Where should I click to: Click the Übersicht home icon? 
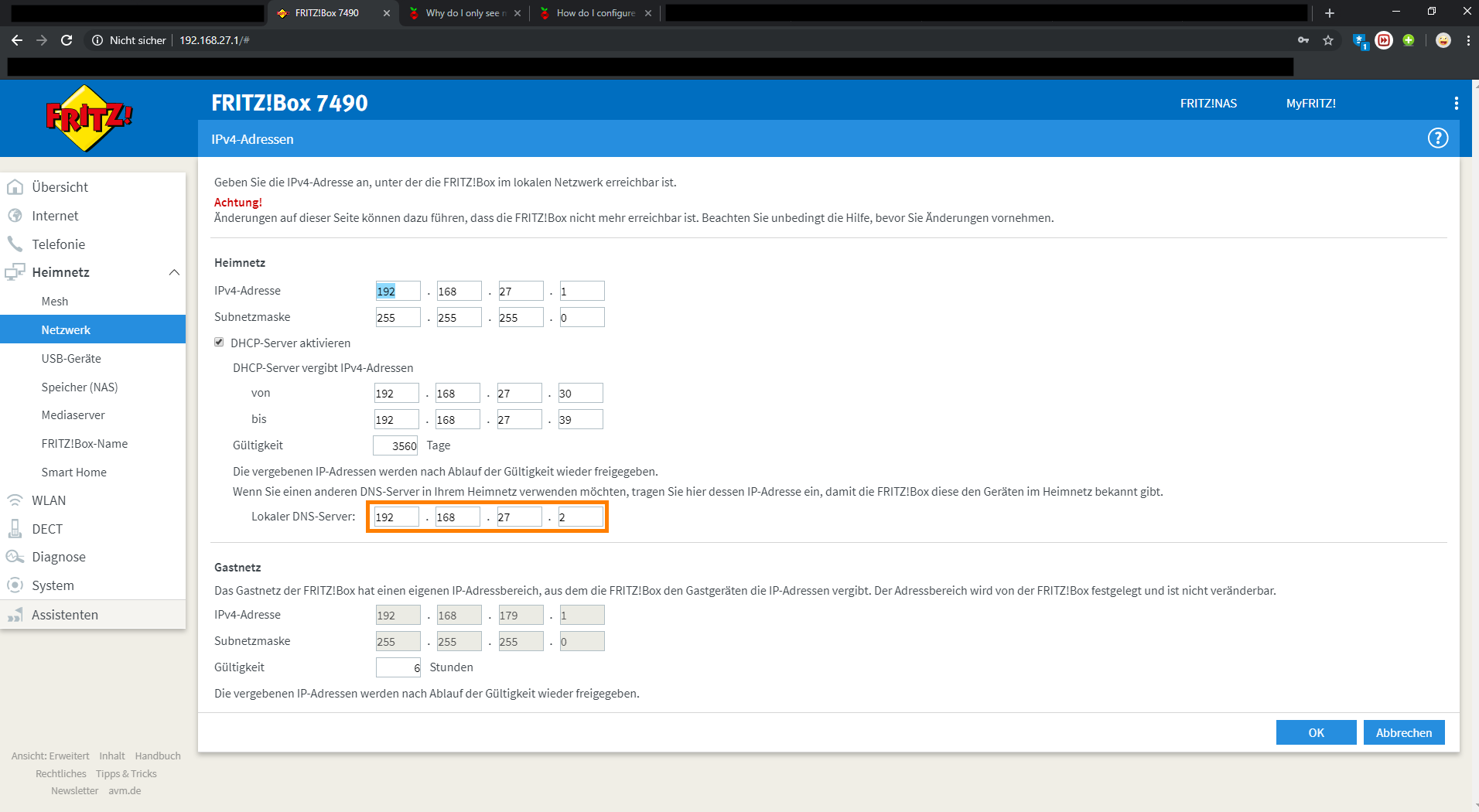tap(15, 187)
